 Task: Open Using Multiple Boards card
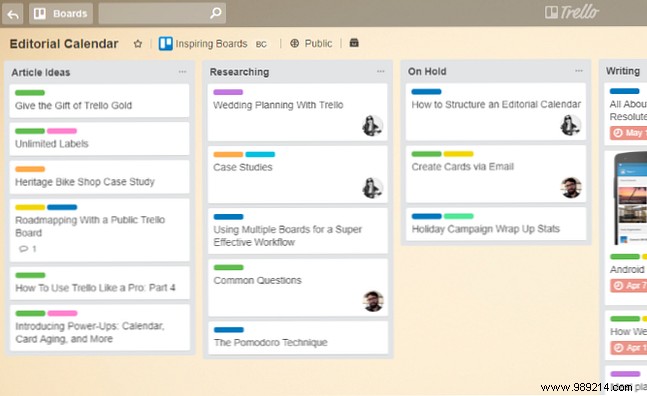[298, 231]
